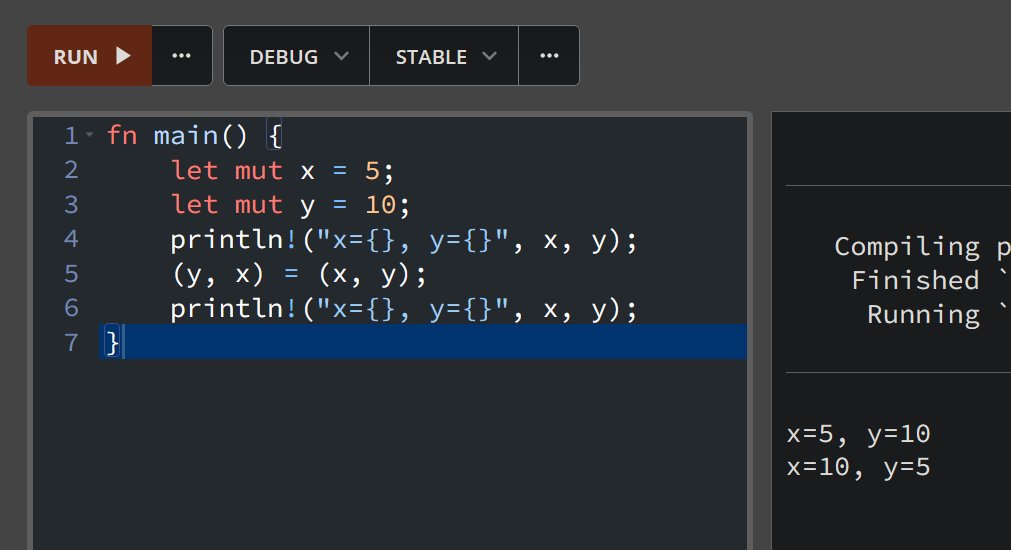Place cursor on 'let mut x = 5;' line
Screen dimensions: 1011x550
282,171
